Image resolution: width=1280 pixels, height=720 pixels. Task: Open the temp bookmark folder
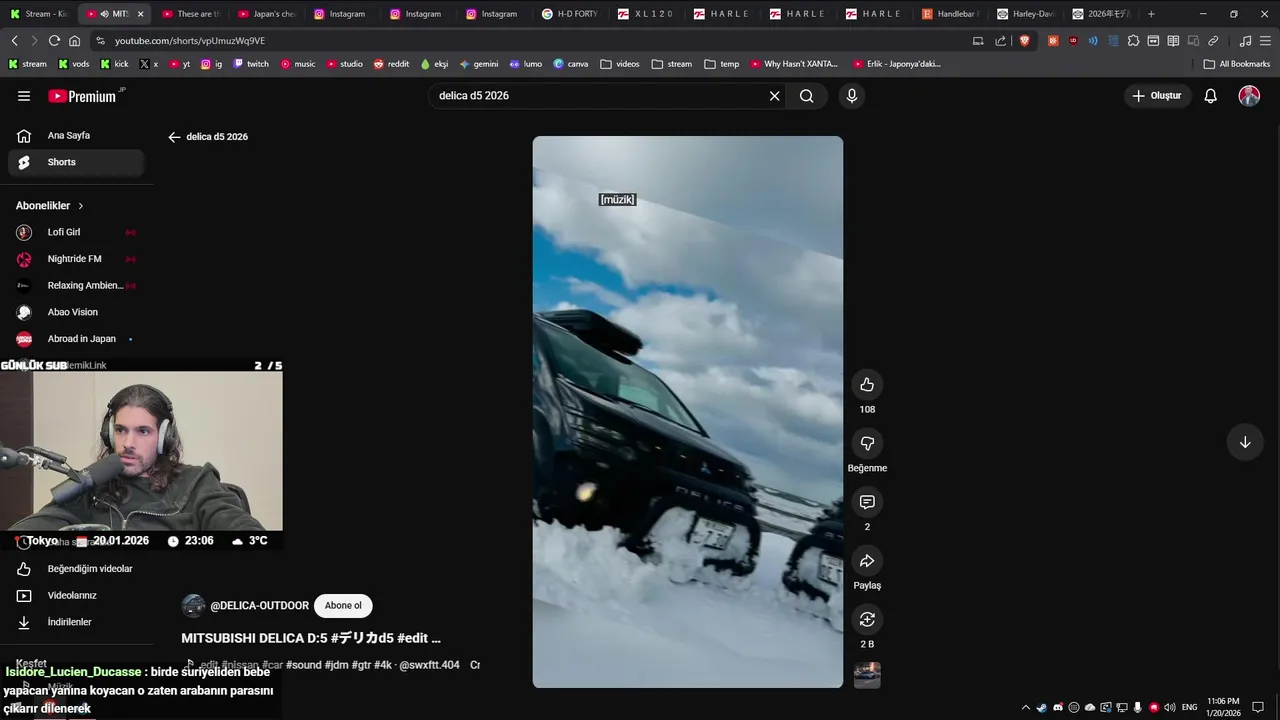(722, 64)
